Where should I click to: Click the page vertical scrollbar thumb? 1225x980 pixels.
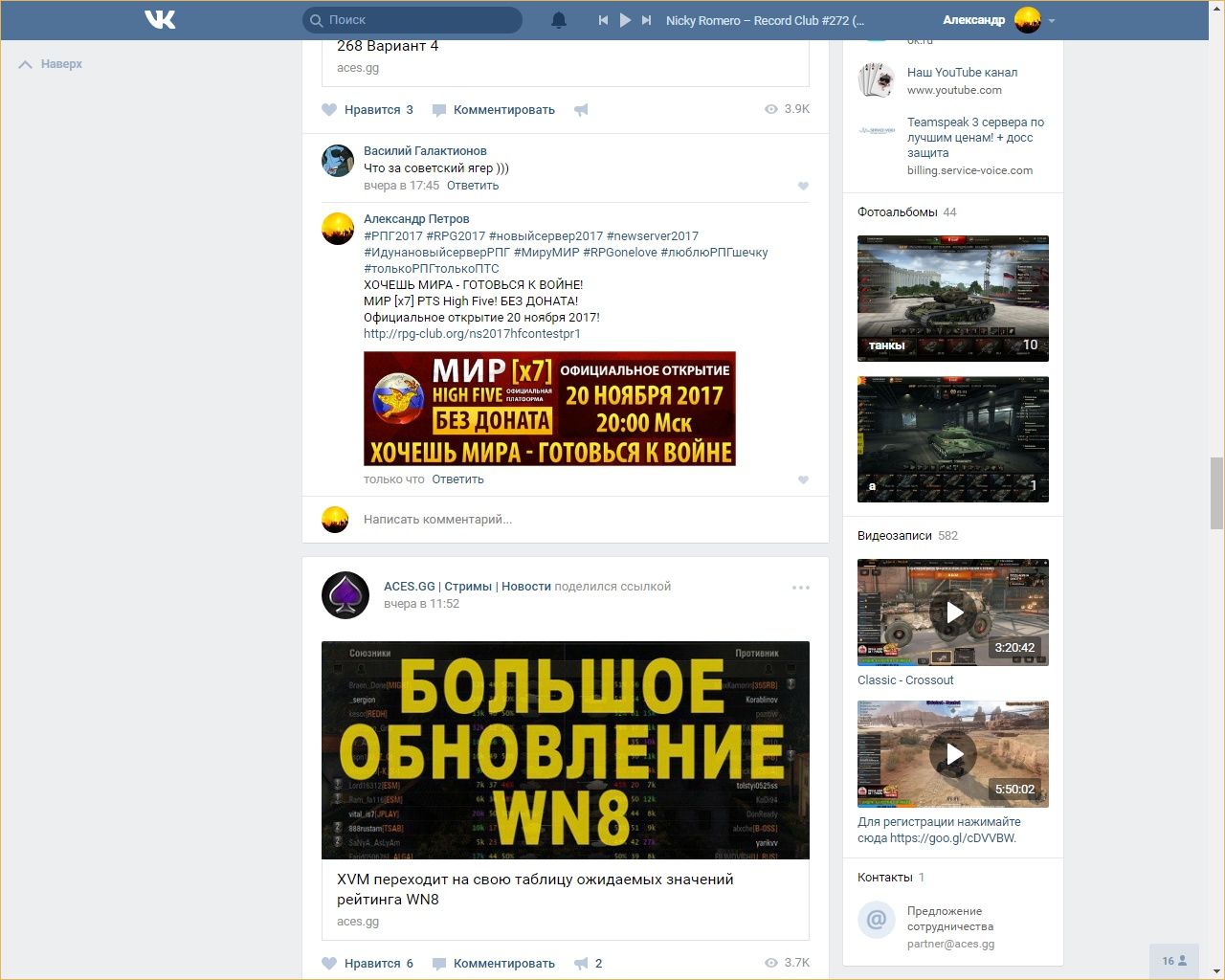(x=1217, y=492)
